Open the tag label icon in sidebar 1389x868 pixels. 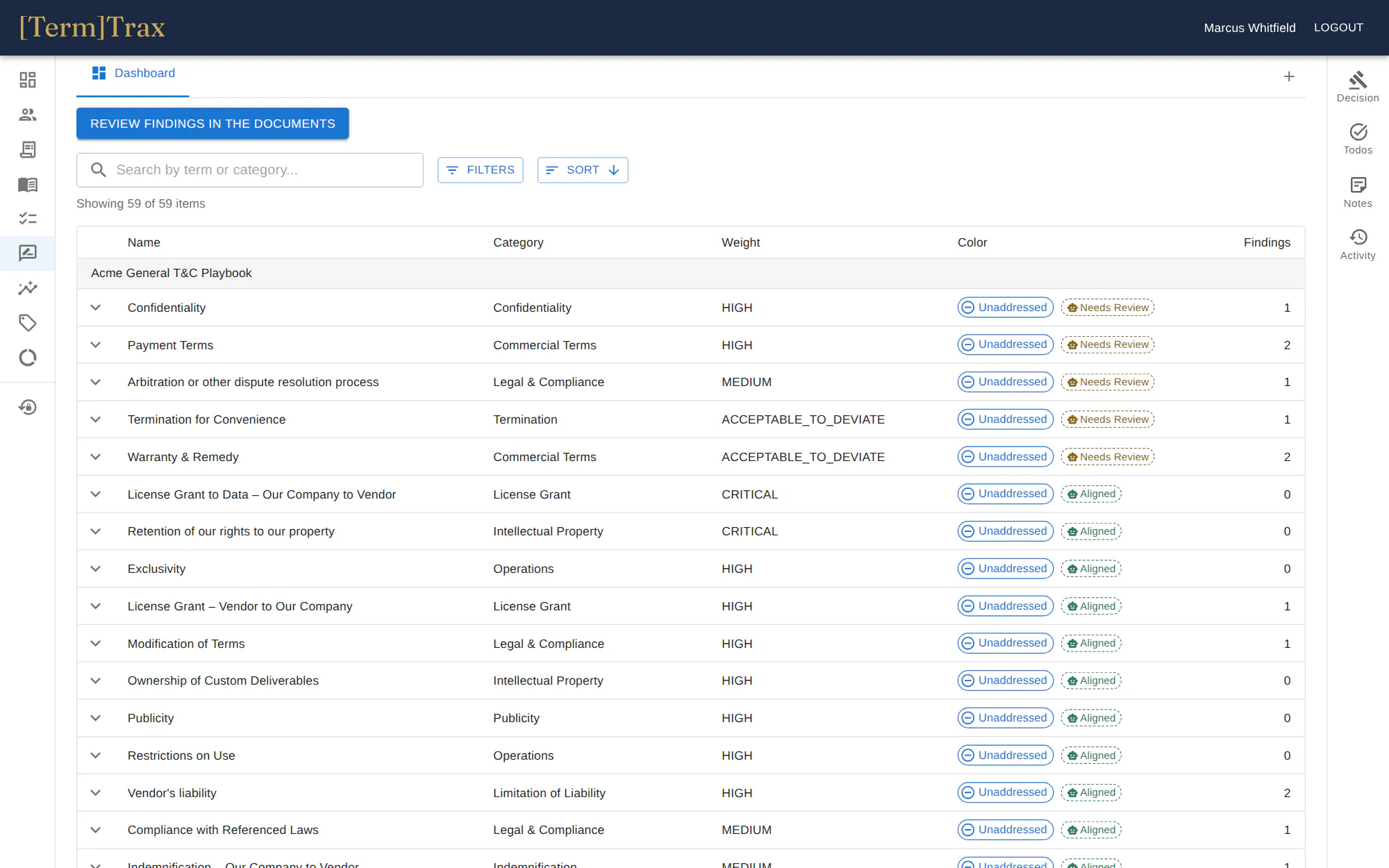pos(28,323)
